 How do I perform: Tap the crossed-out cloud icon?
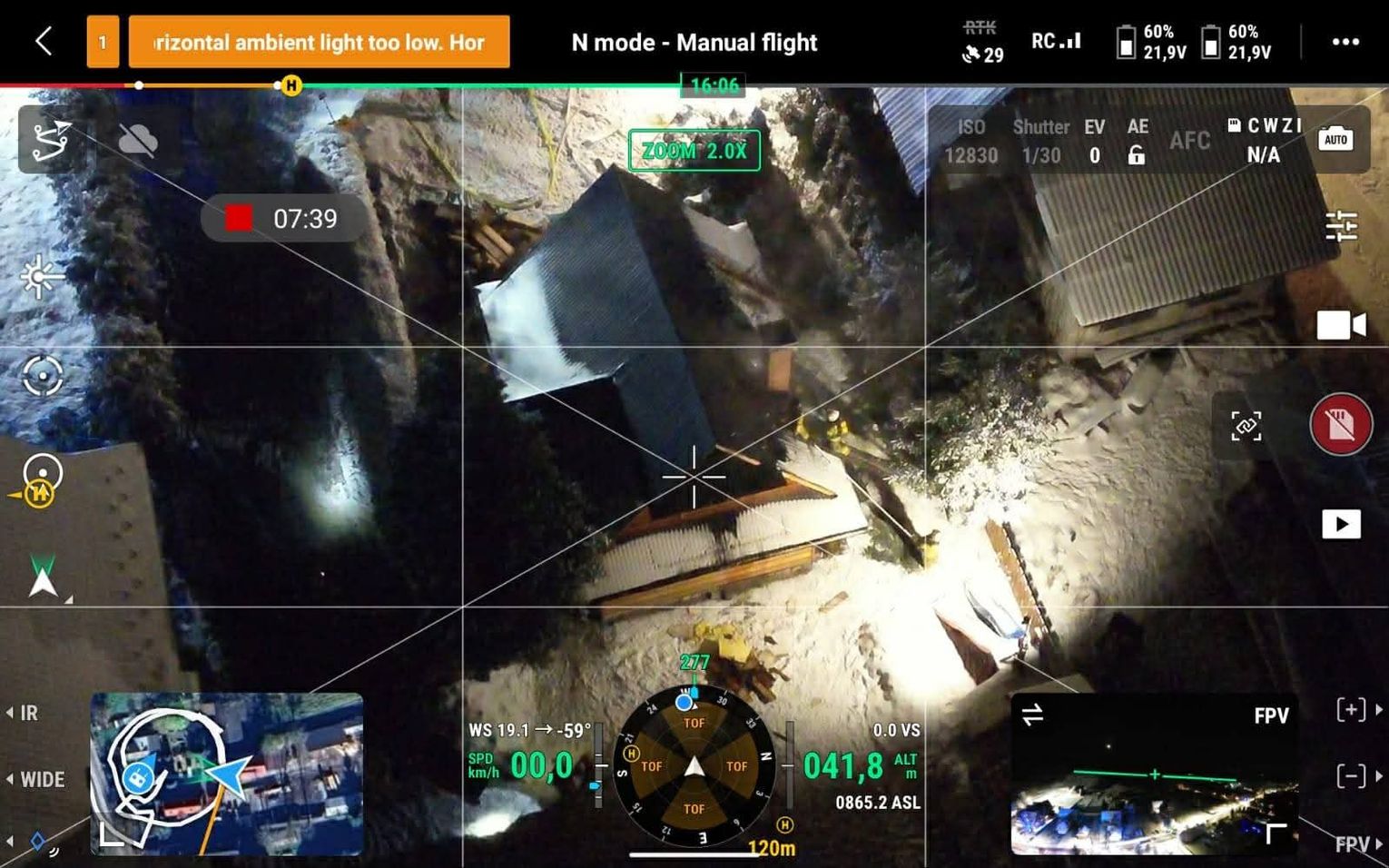click(x=138, y=140)
